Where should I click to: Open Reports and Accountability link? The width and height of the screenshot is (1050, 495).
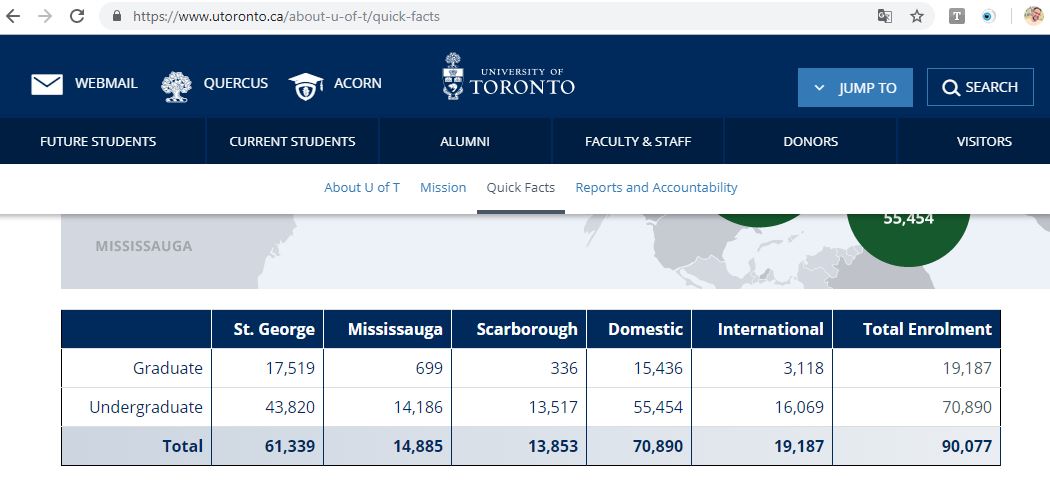coord(656,188)
